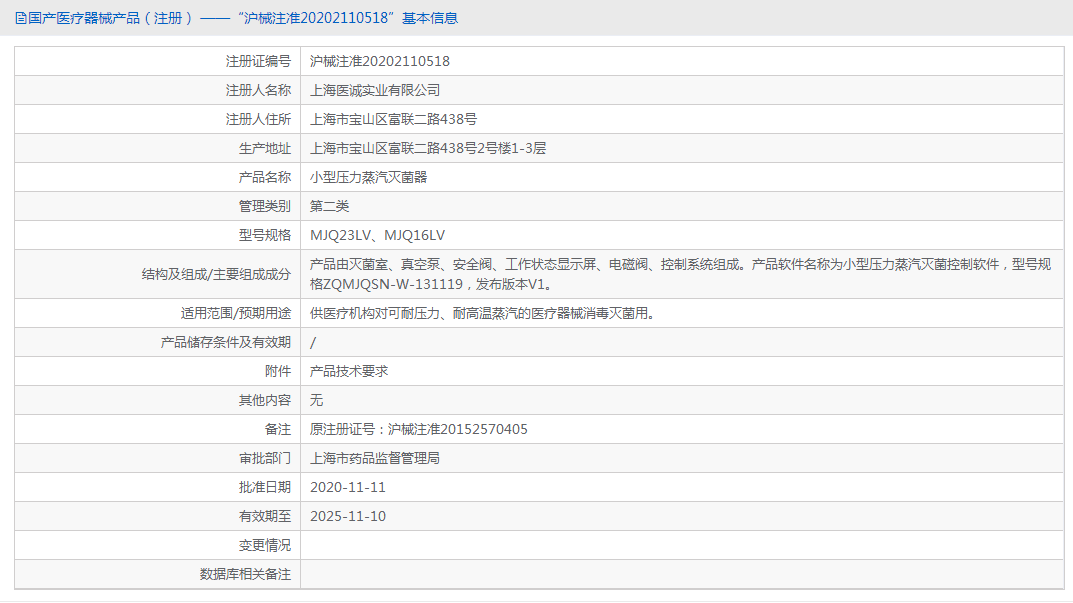Image resolution: width=1073 pixels, height=603 pixels.
Task: Select product name 小型压力蒸汽灭菌器
Action: tap(368, 177)
